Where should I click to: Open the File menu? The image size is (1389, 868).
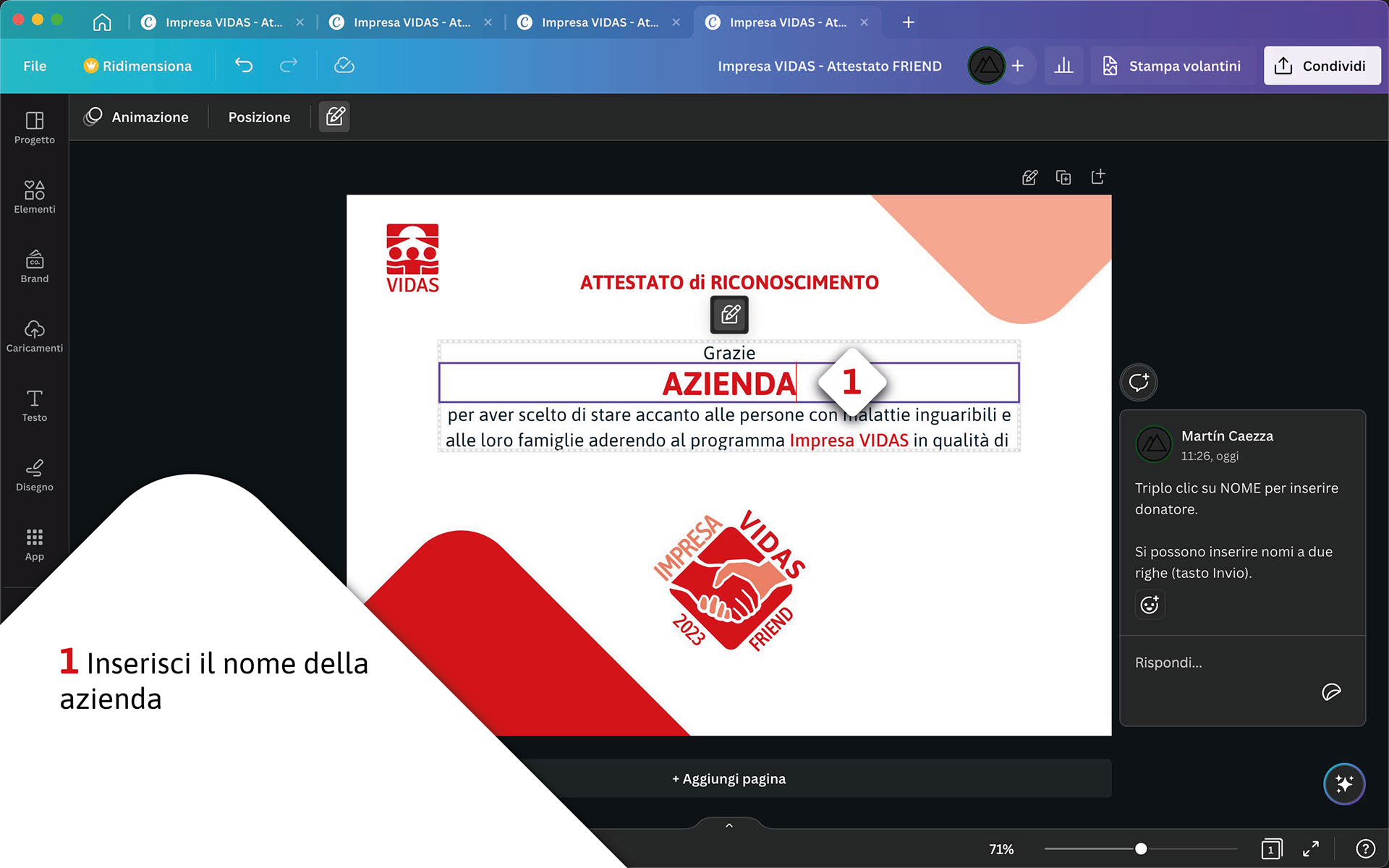tap(35, 66)
